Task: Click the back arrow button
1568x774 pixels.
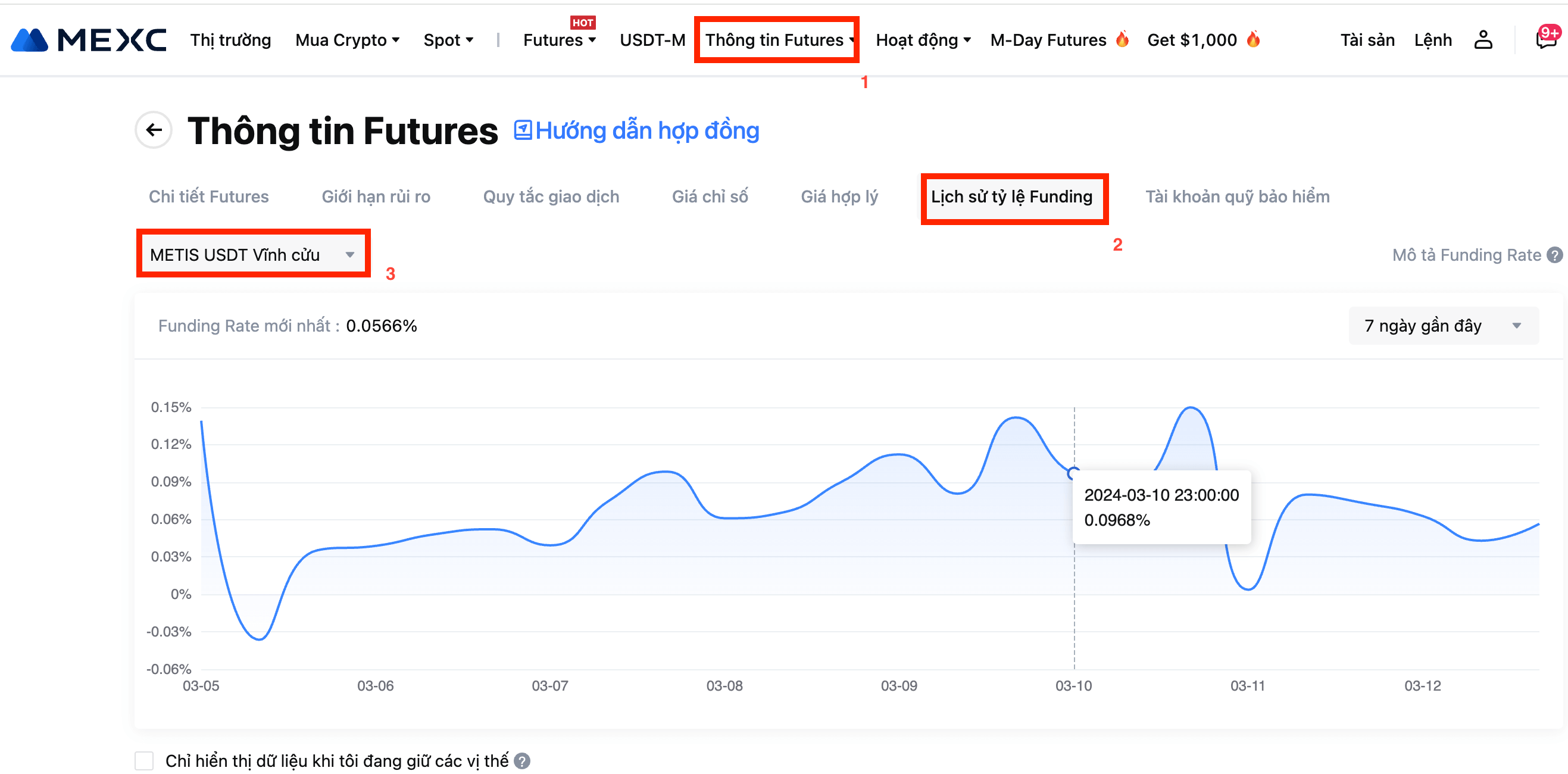Action: (154, 130)
